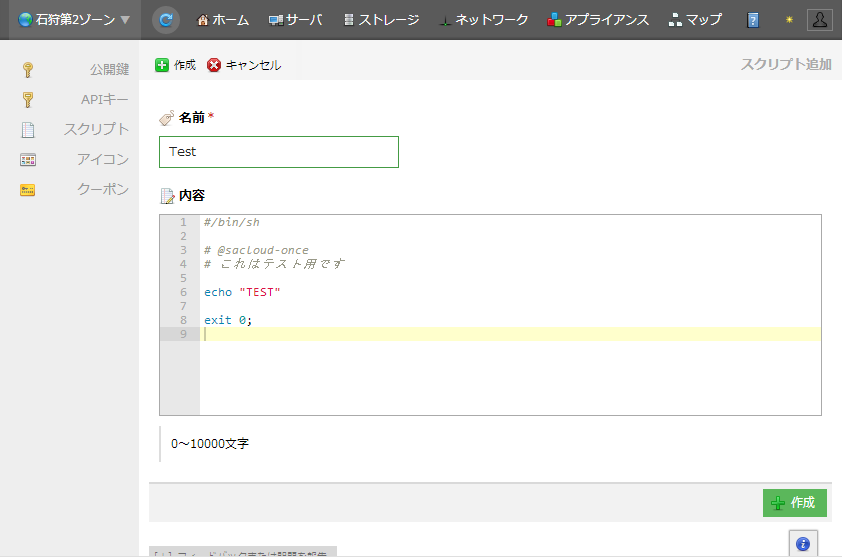842x557 pixels.
Task: Click the blue info icon at bottom right
Action: click(802, 544)
